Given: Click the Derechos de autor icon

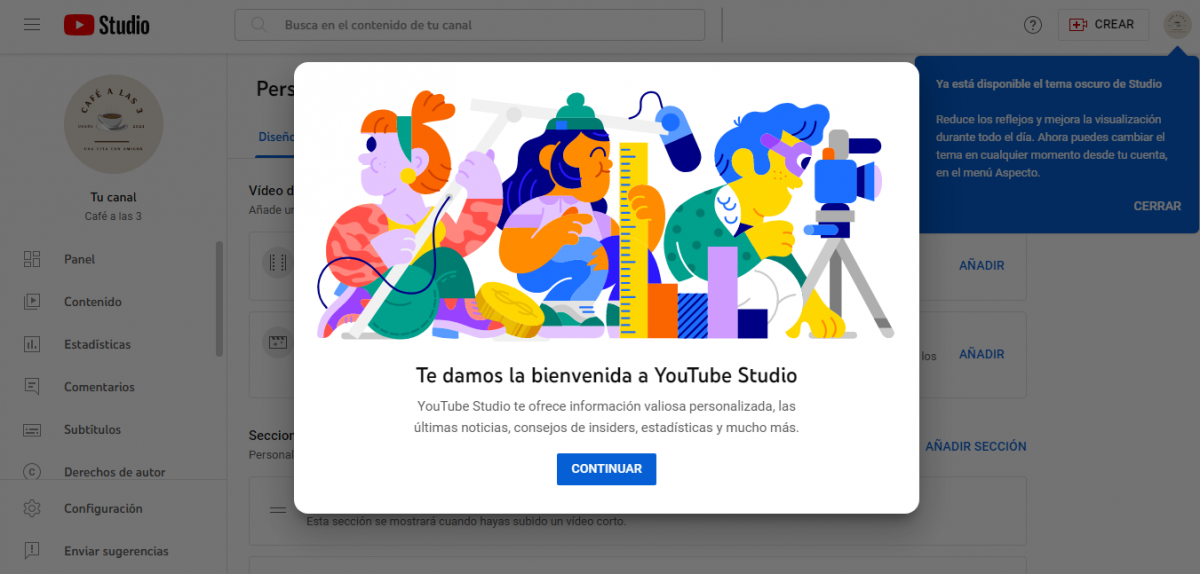Looking at the screenshot, I should pyautogui.click(x=32, y=472).
